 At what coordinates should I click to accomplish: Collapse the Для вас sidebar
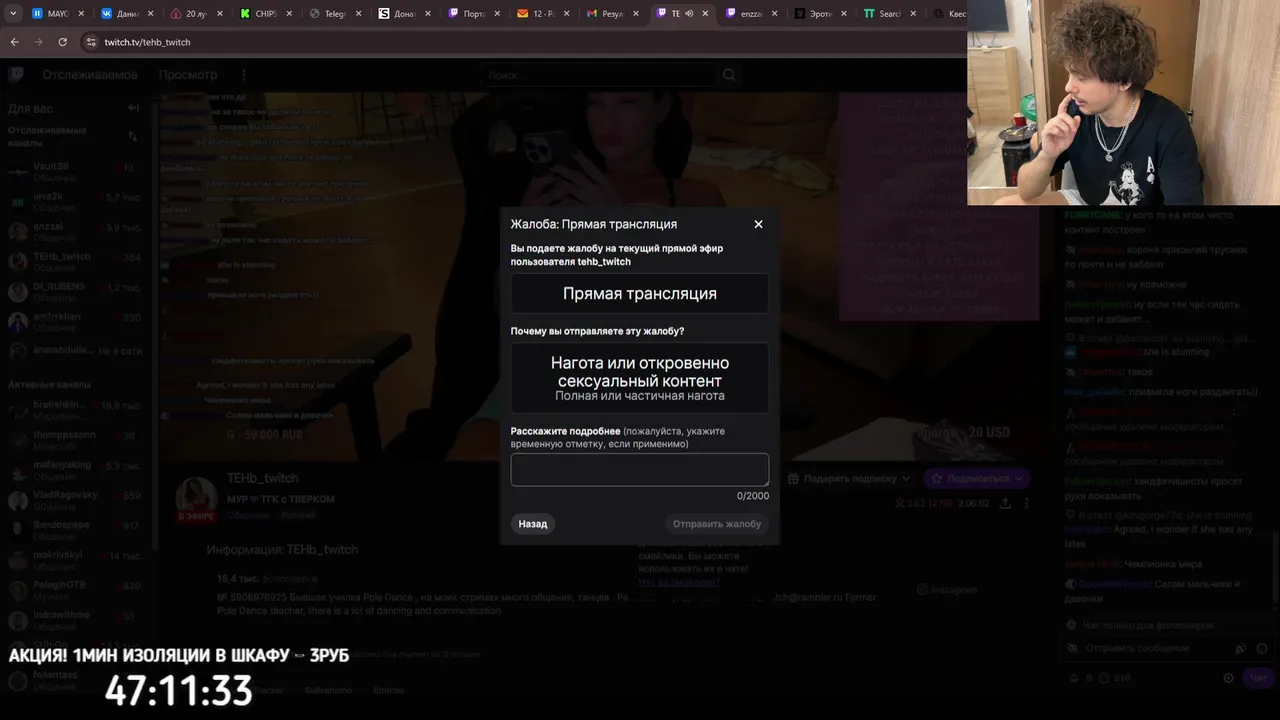(133, 108)
